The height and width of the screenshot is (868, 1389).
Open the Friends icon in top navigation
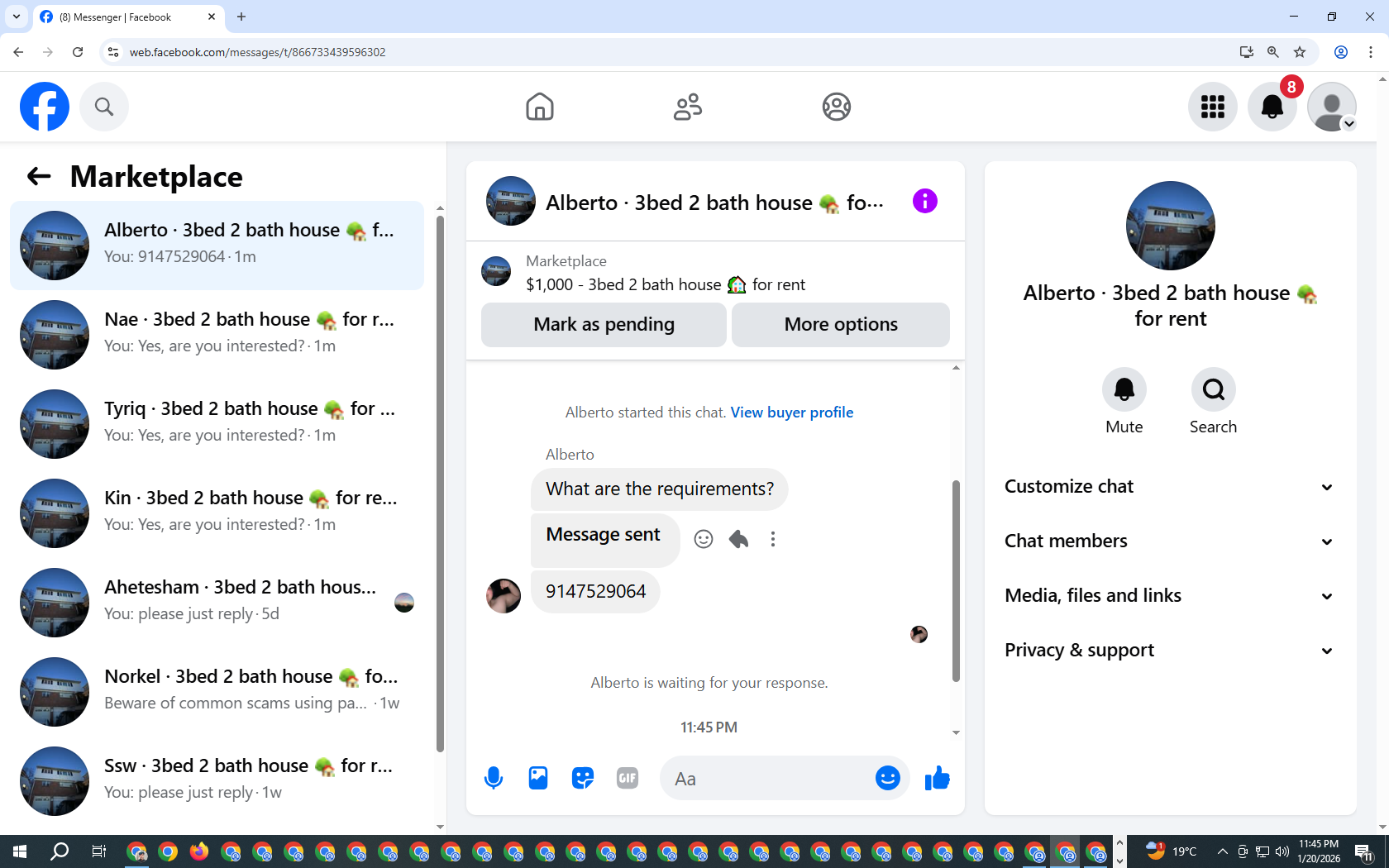tap(688, 107)
